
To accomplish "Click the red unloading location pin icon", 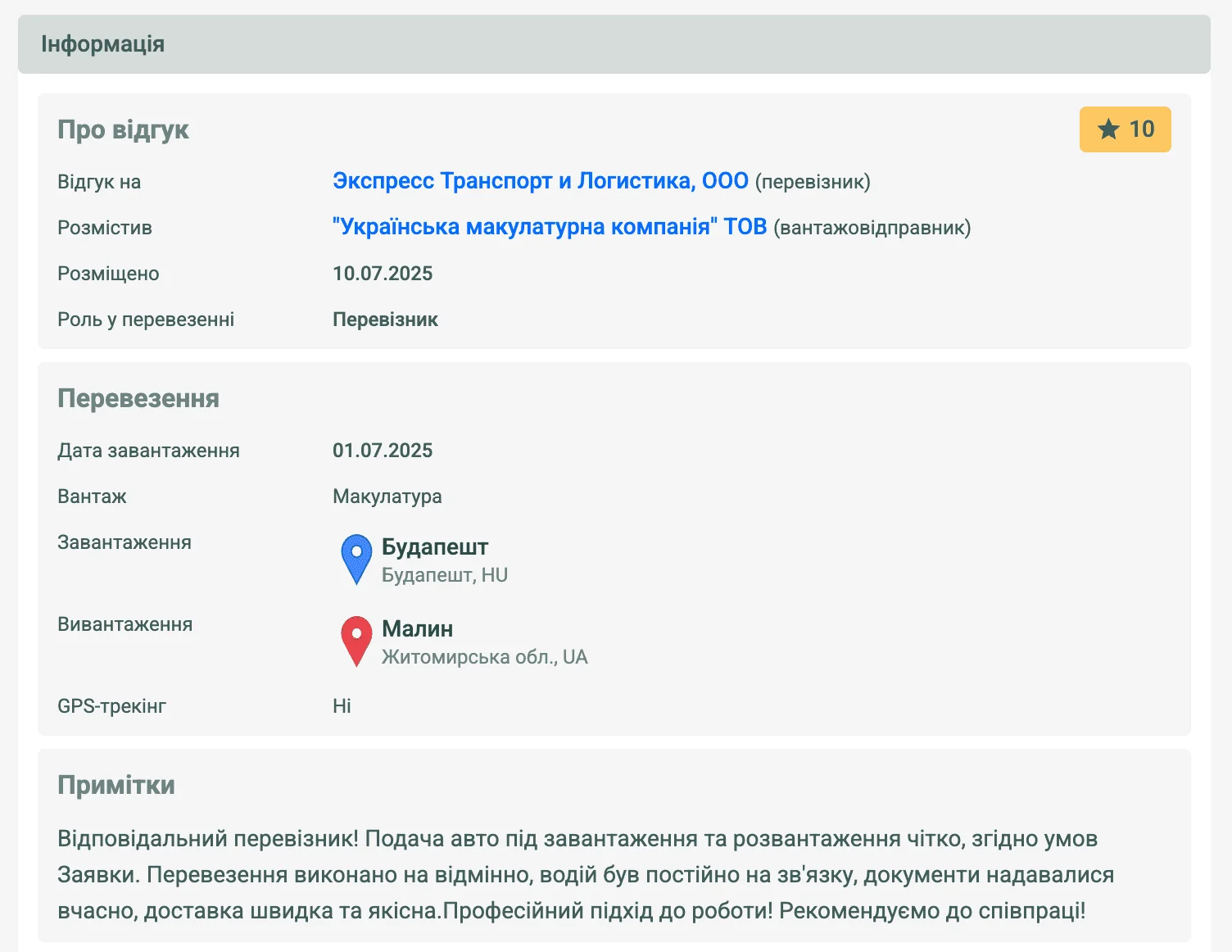I will (356, 640).
